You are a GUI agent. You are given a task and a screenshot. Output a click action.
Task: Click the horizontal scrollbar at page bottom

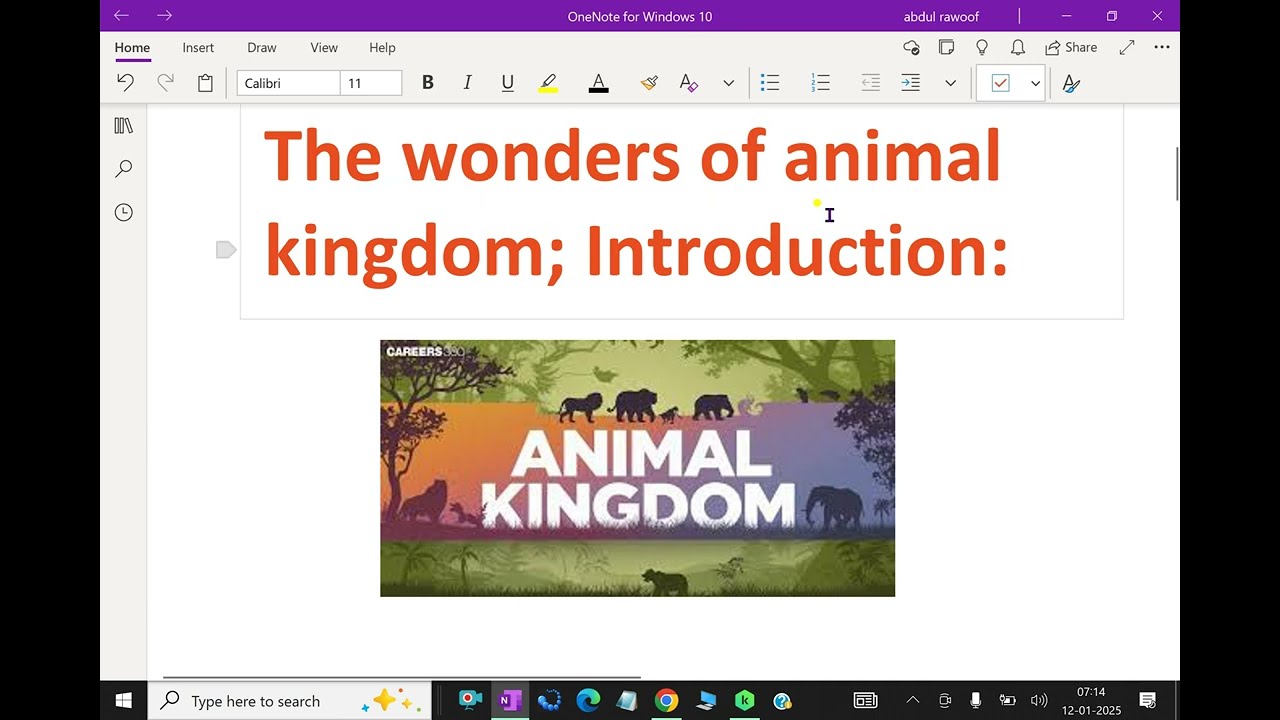tap(402, 677)
